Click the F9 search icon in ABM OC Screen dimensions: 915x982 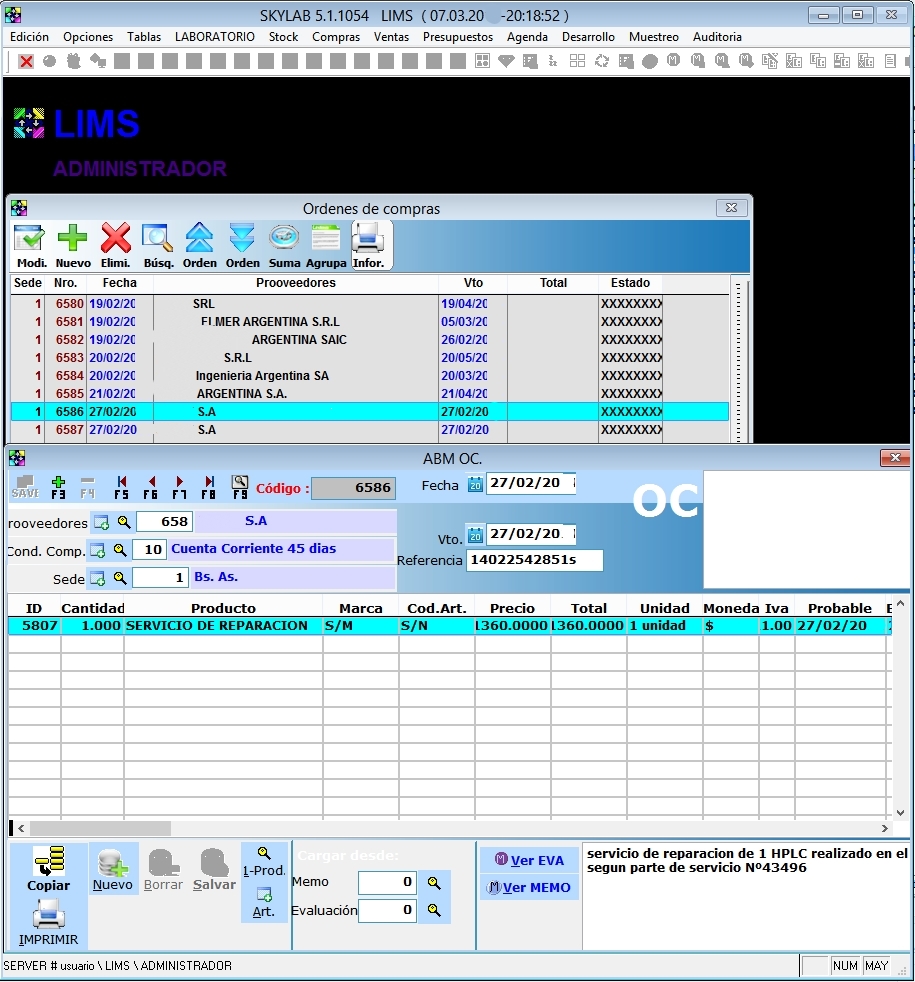point(240,486)
